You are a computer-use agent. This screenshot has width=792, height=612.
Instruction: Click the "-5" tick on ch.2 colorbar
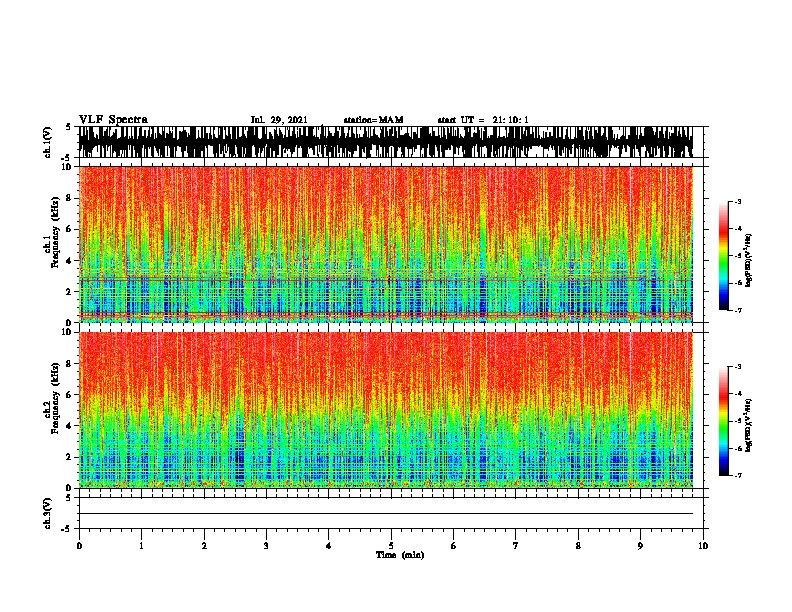[x=738, y=421]
